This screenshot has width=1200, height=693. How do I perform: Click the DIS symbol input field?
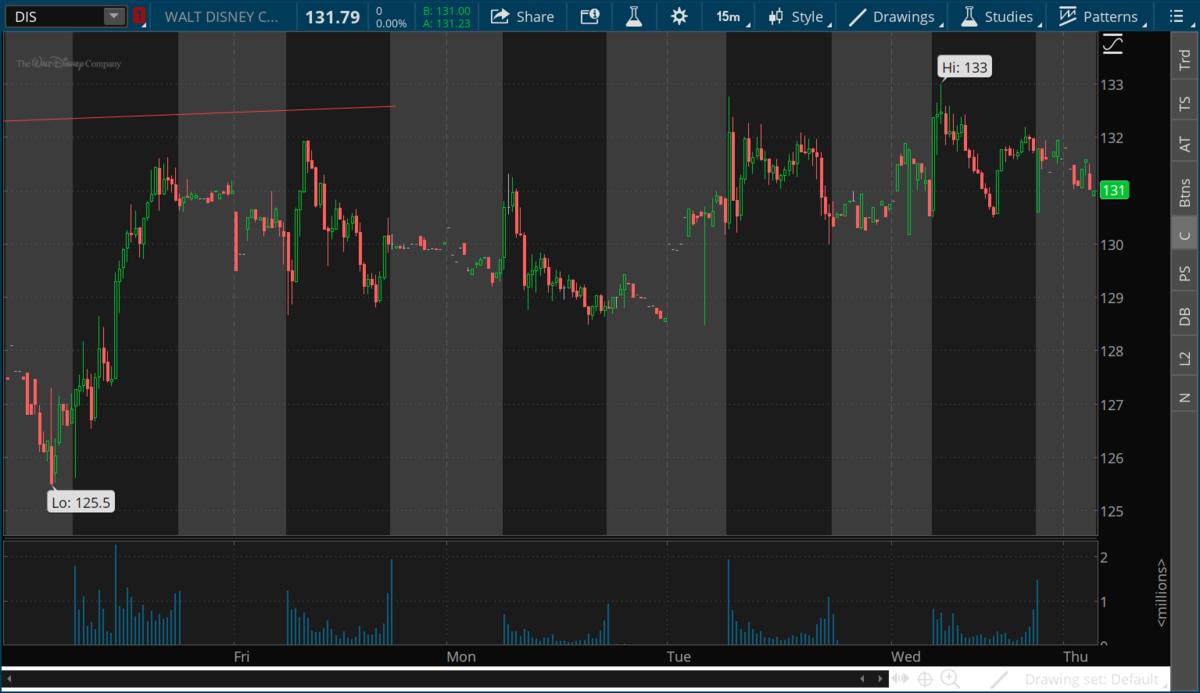coord(56,16)
